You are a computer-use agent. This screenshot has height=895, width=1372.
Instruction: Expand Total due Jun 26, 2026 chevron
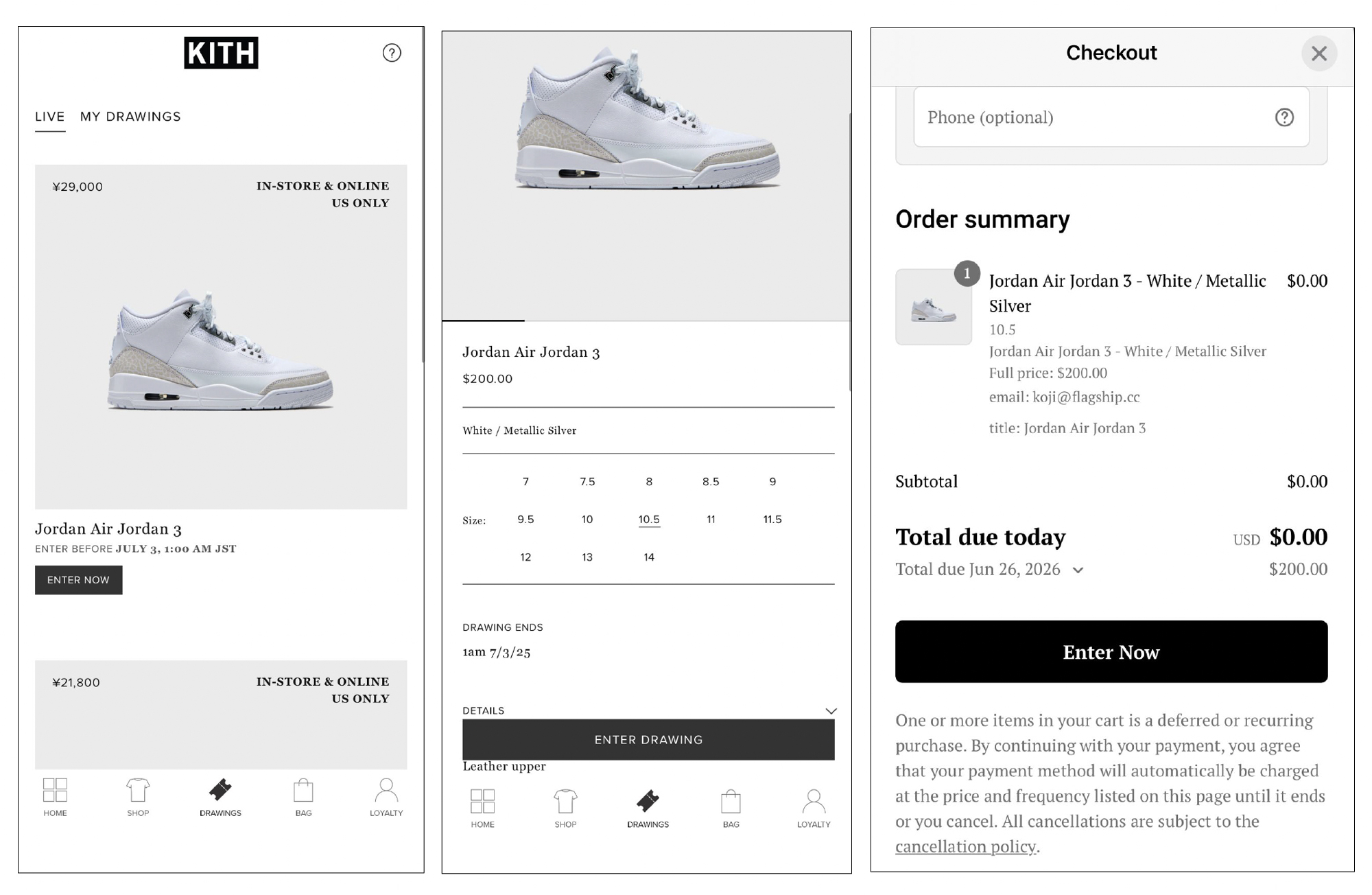click(x=1078, y=570)
